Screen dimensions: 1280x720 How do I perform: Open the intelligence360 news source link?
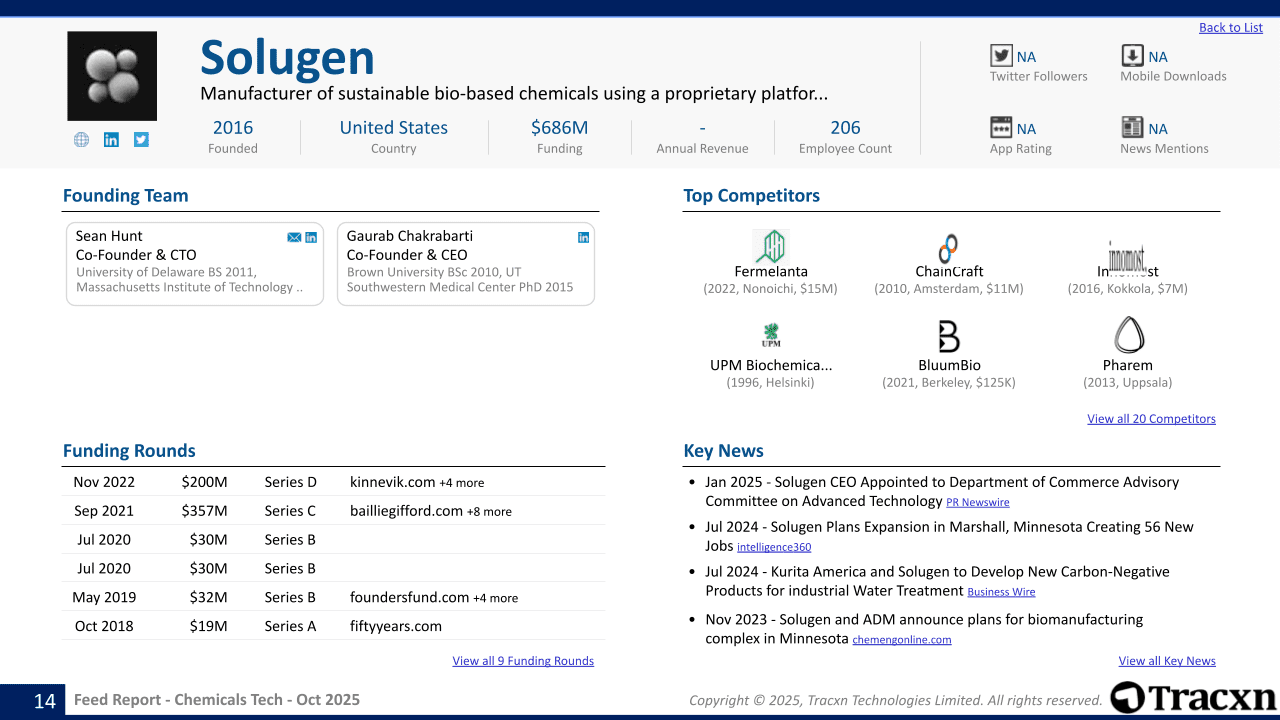tap(773, 548)
